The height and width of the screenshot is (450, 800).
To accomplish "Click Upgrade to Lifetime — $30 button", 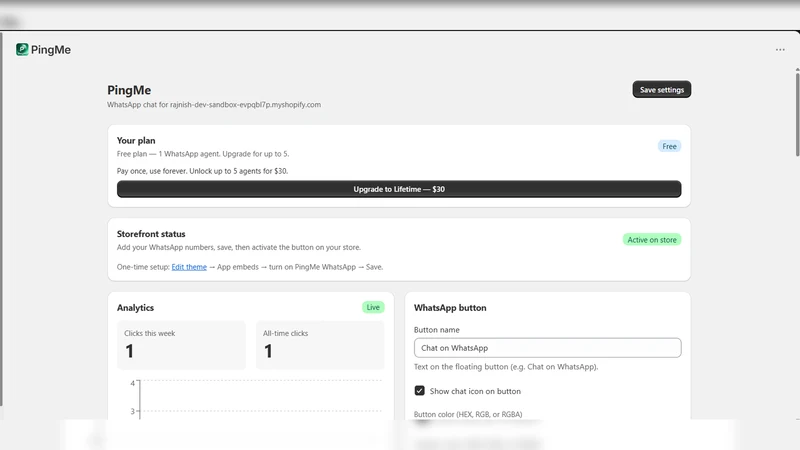I will 399,189.
